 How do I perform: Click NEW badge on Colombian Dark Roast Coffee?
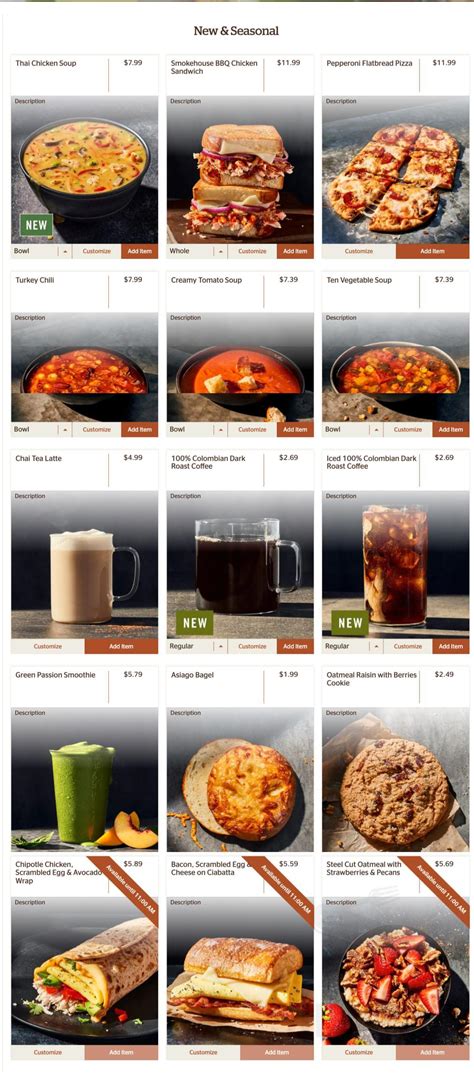[195, 623]
